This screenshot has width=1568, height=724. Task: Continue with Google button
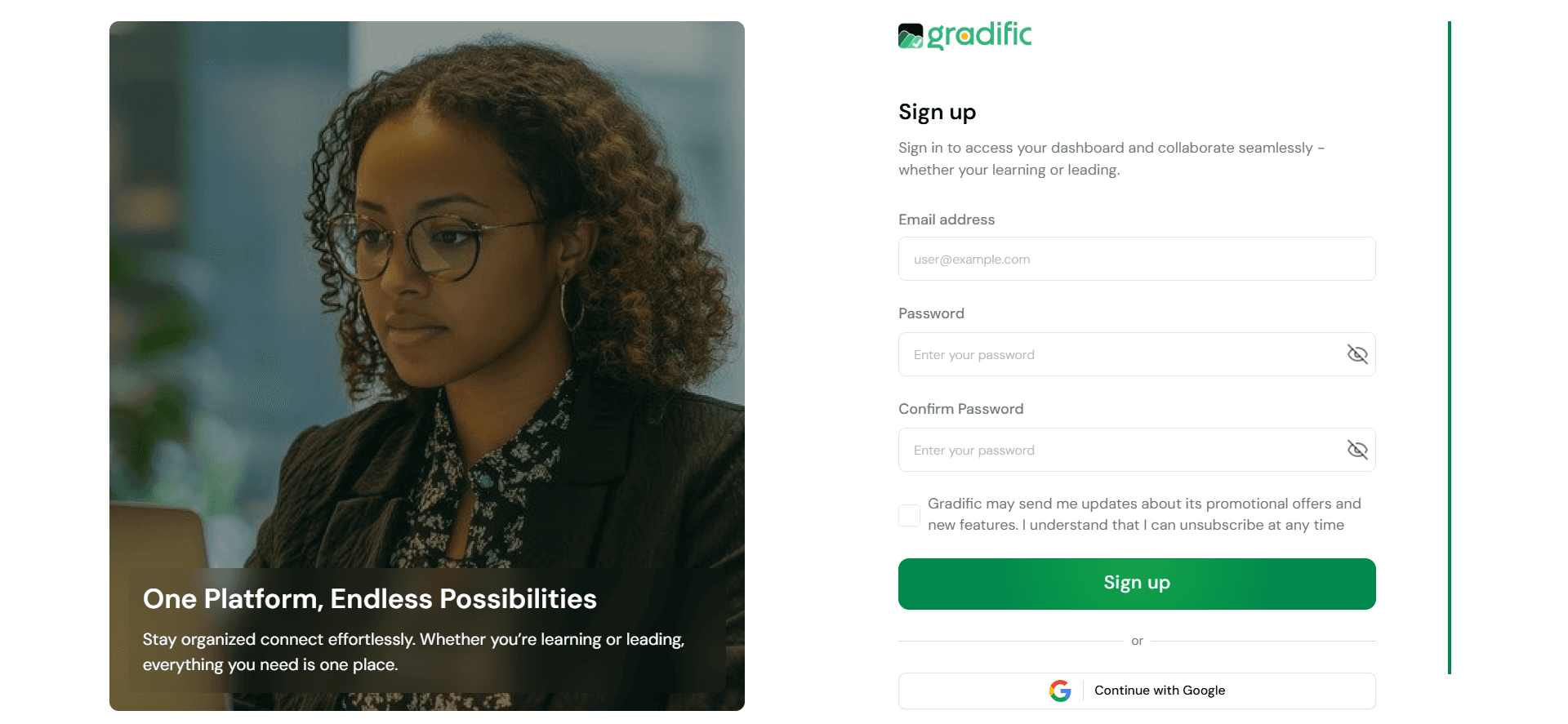click(x=1137, y=691)
